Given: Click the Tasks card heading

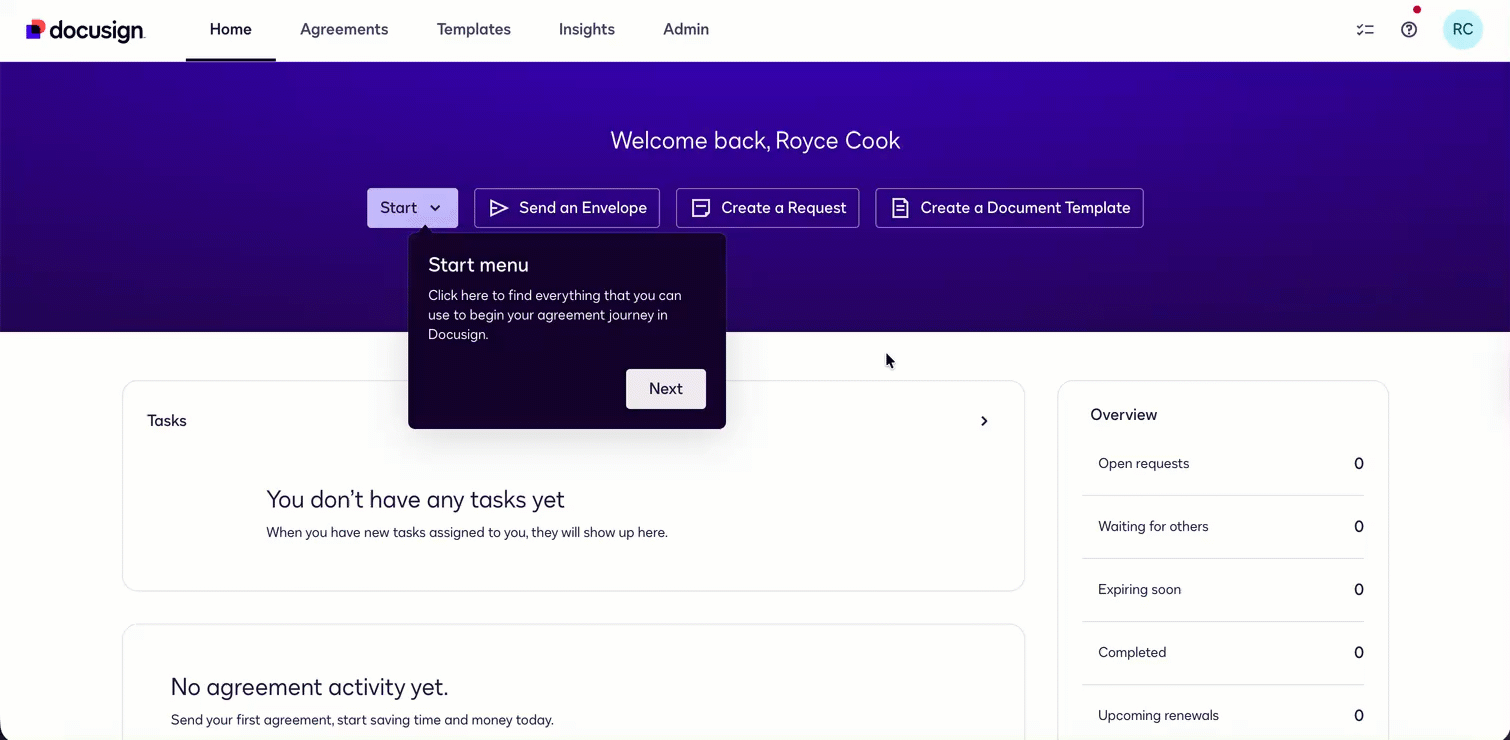Looking at the screenshot, I should pyautogui.click(x=167, y=421).
